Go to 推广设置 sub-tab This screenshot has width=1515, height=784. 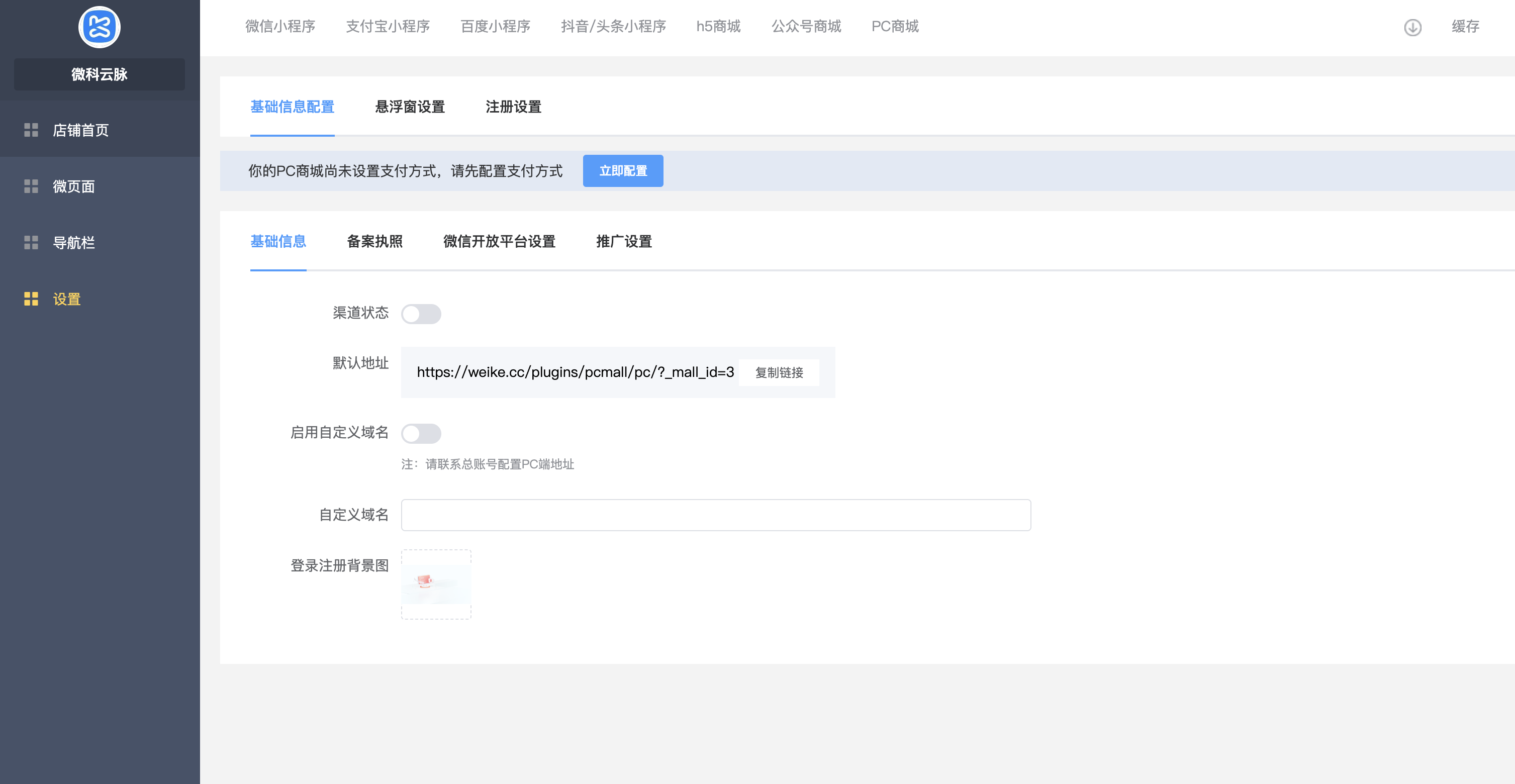pos(623,241)
